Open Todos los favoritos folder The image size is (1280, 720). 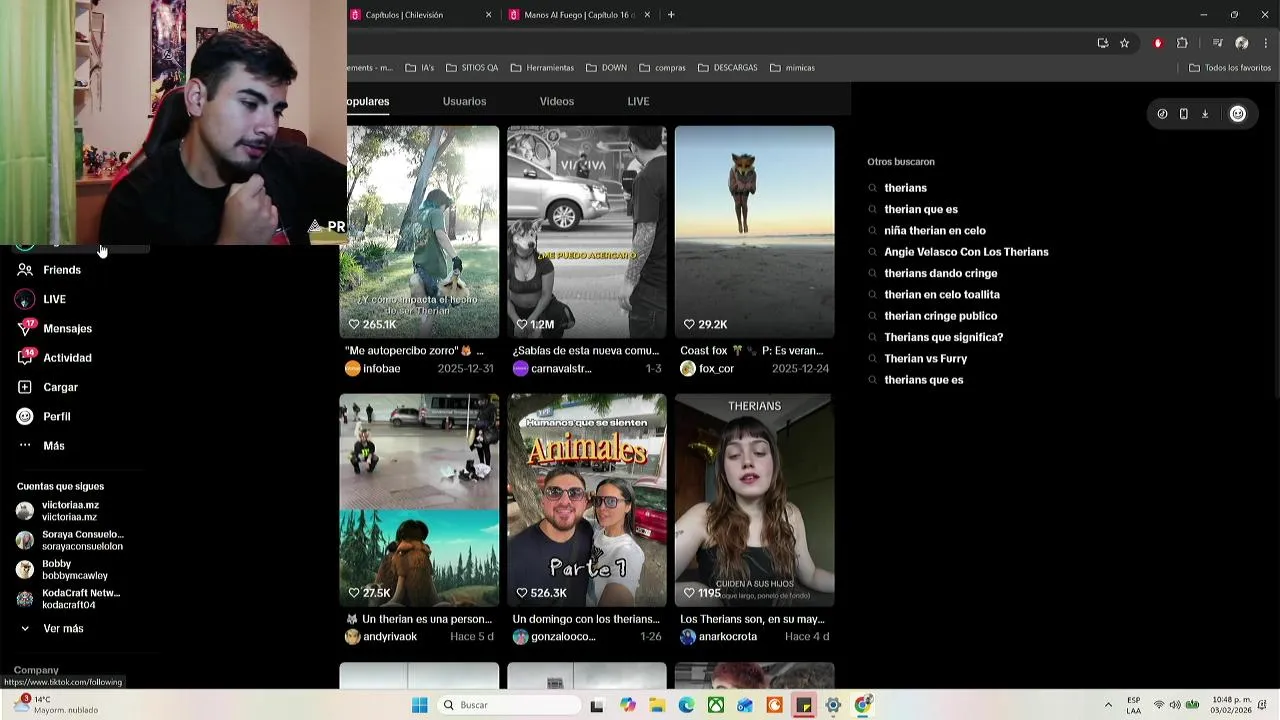tap(1230, 68)
